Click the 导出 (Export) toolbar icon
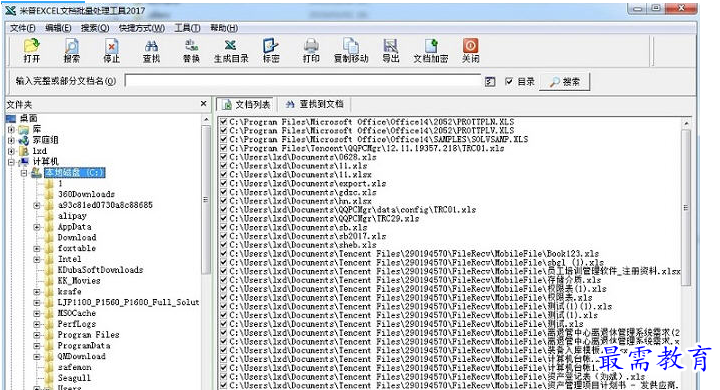This screenshot has height=390, width=720. (391, 51)
